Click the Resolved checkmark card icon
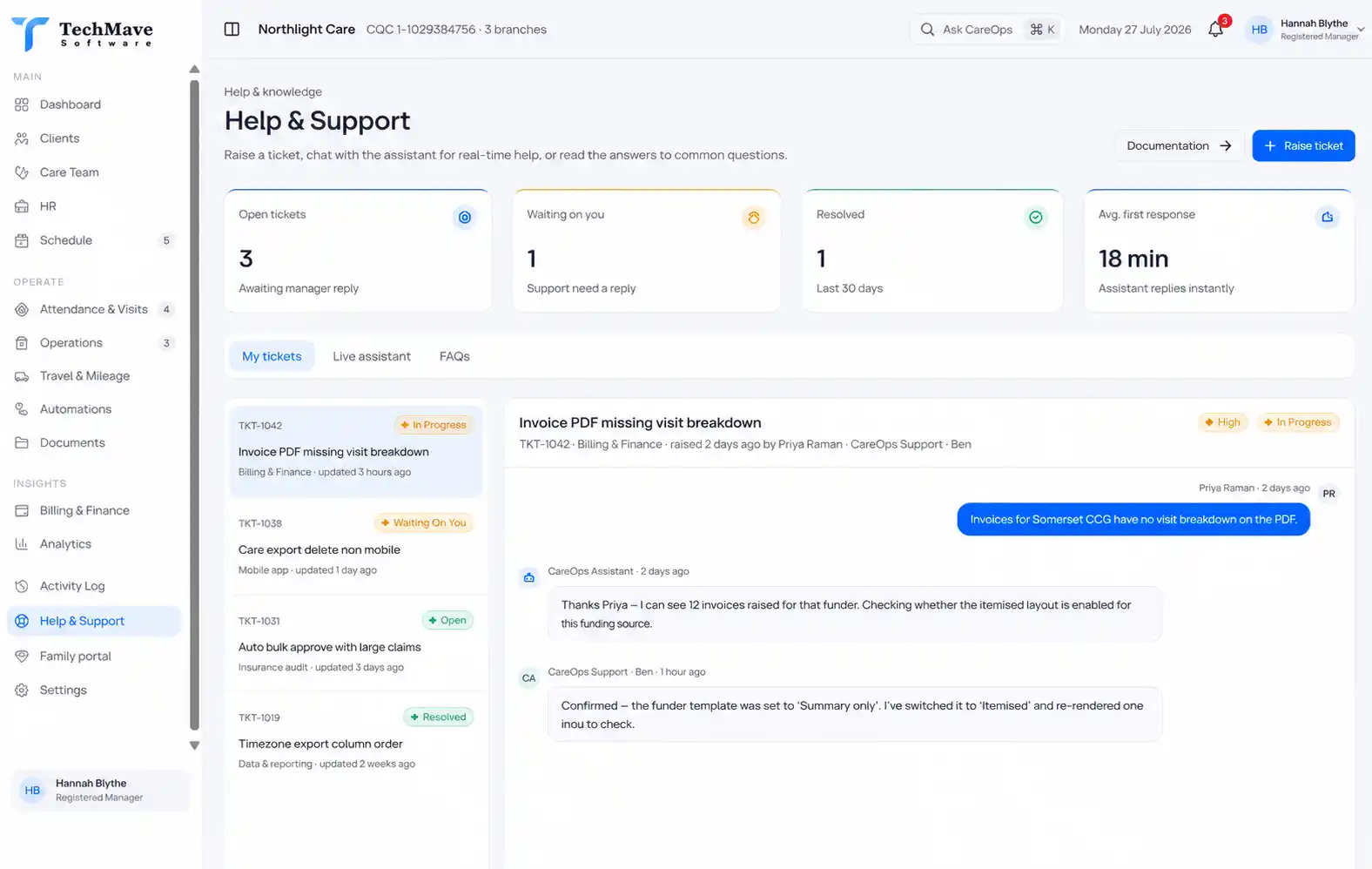Image resolution: width=1372 pixels, height=869 pixels. (1036, 217)
